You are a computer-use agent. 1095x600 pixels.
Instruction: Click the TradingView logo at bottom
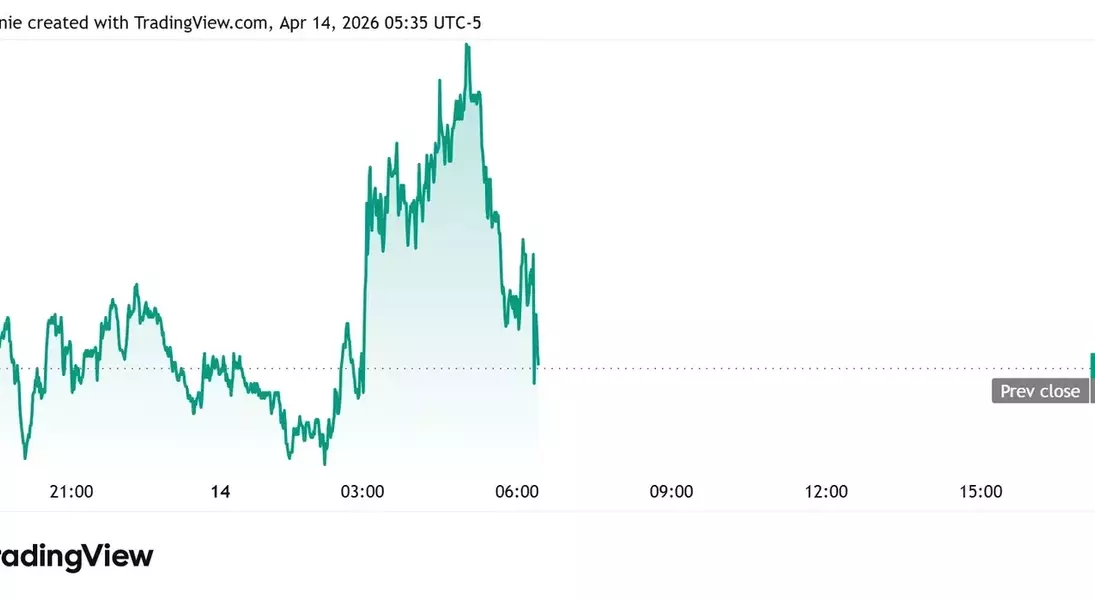click(x=76, y=557)
